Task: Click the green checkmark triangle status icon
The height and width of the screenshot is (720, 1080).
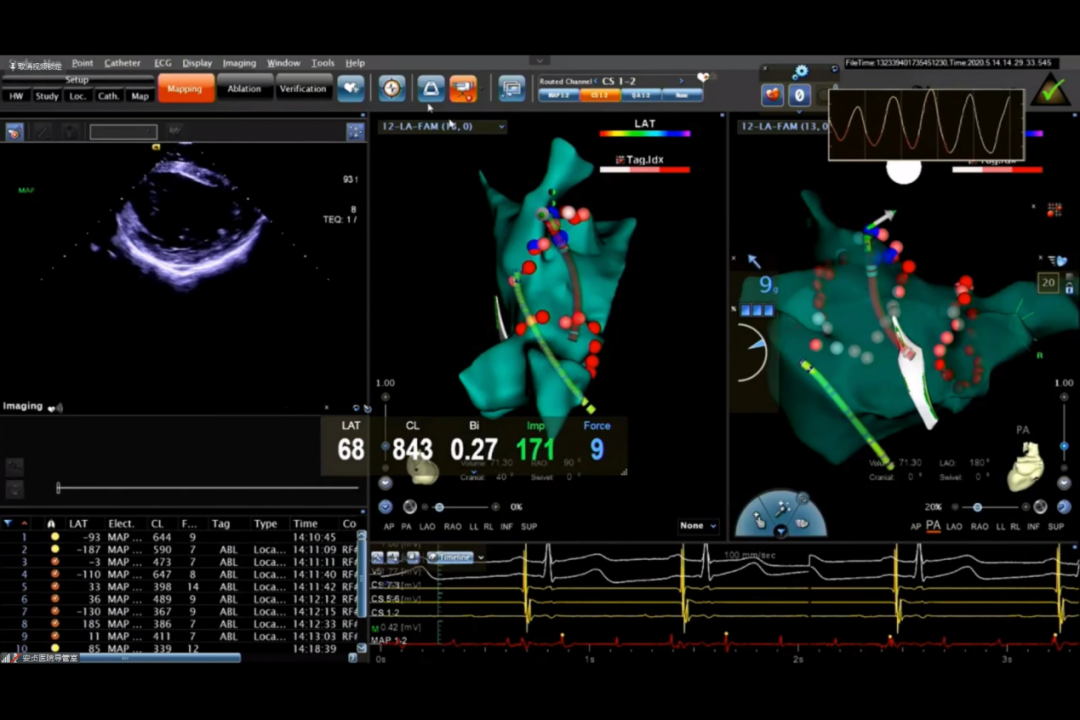Action: [1049, 91]
